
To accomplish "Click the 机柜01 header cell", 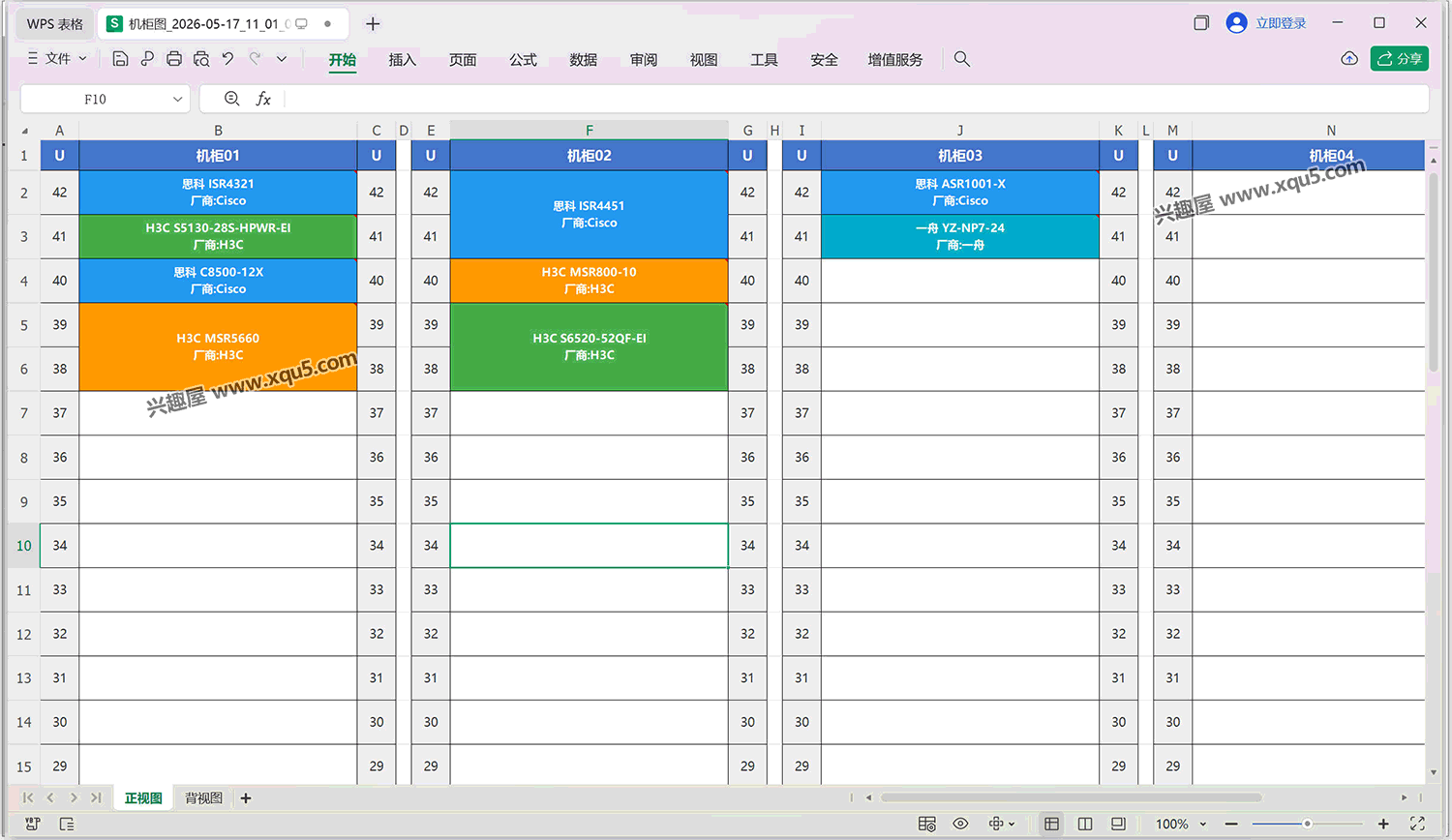I will [218, 155].
